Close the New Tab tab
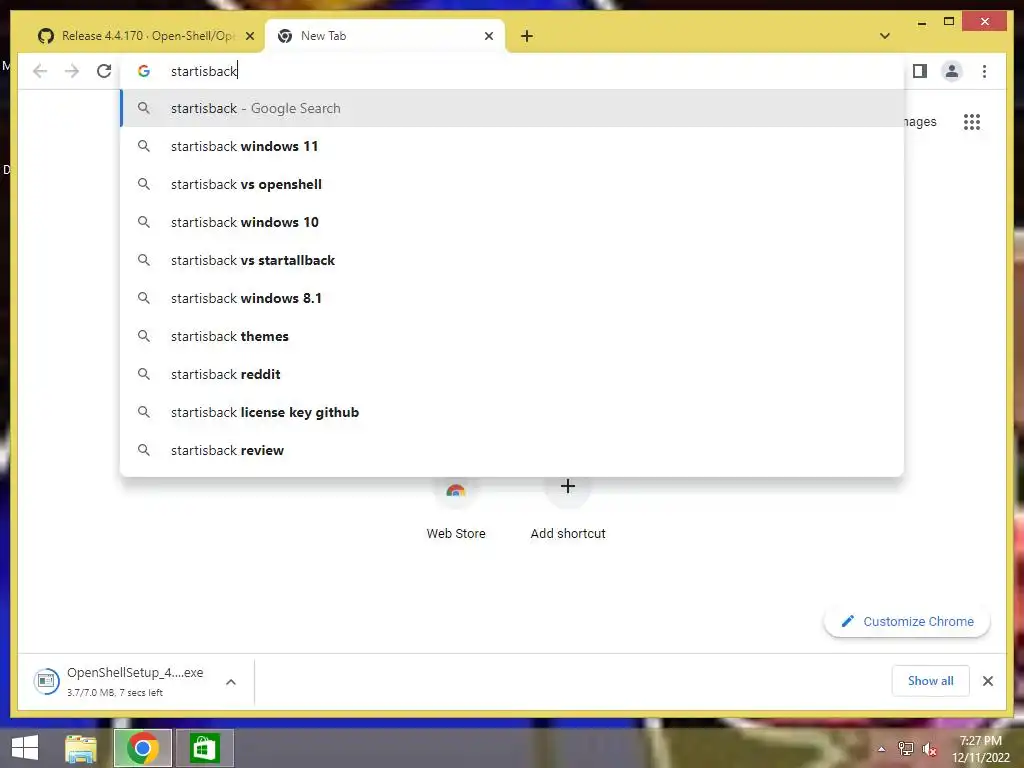Image resolution: width=1024 pixels, height=768 pixels. (488, 36)
